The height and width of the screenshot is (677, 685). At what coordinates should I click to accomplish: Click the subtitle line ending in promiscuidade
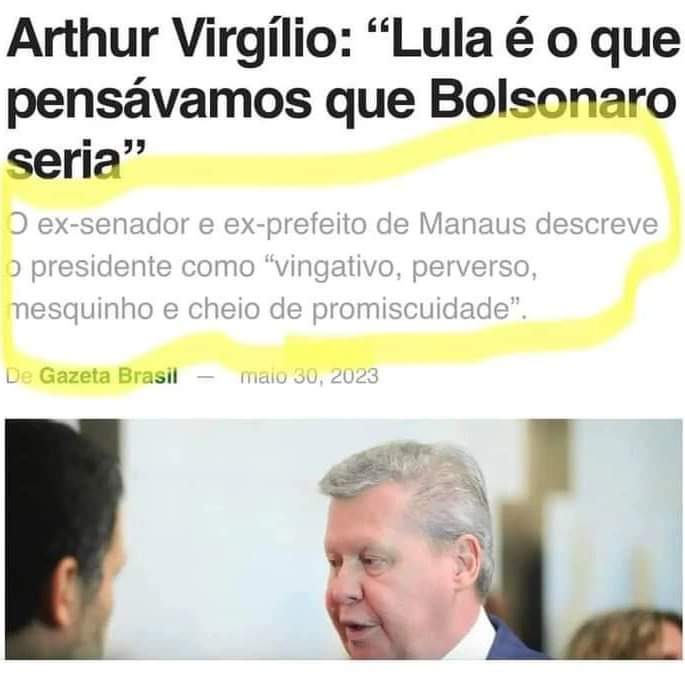[x=267, y=309]
